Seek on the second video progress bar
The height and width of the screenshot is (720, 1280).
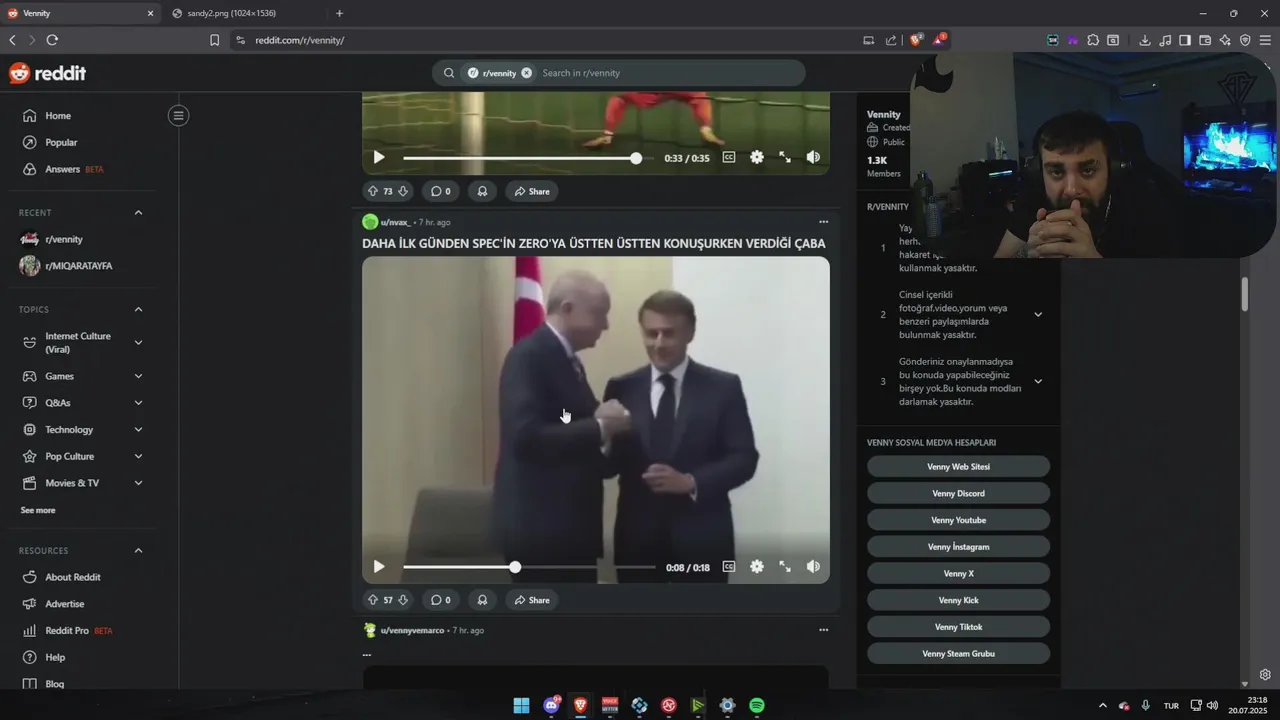tap(529, 567)
